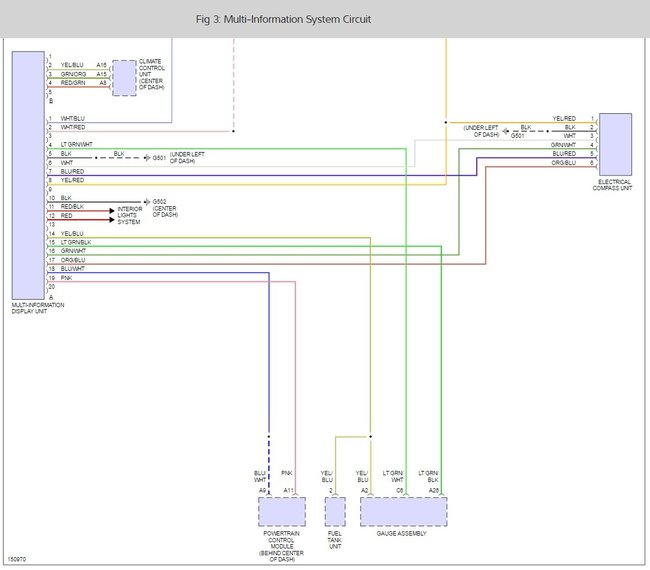Viewport: 650px width, 570px height.
Task: Click "LT GRN/WHT" label at display unit pin 4
Action: click(77, 145)
